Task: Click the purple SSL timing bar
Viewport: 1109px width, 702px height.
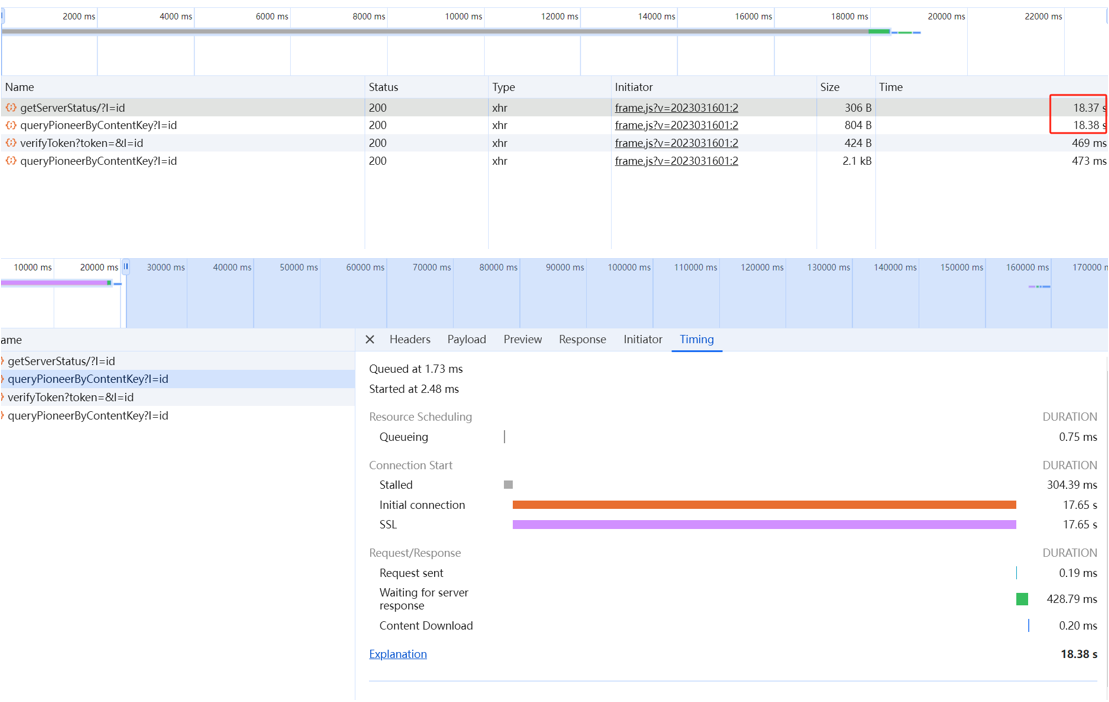Action: (x=764, y=525)
